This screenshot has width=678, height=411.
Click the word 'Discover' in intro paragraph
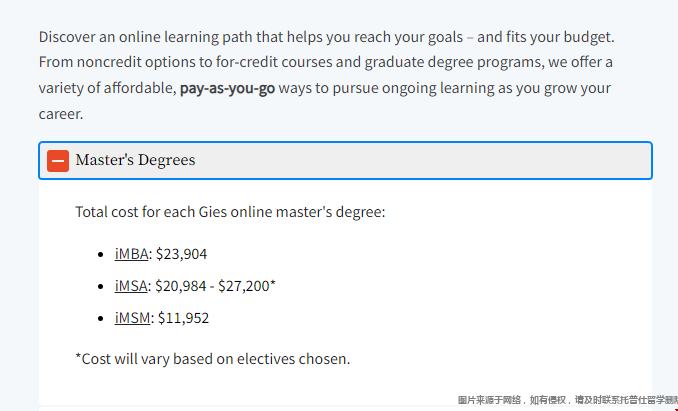tap(67, 37)
